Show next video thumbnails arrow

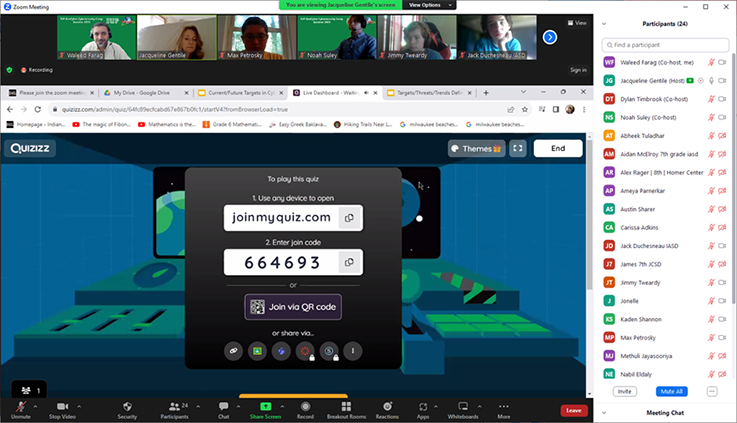pos(550,37)
